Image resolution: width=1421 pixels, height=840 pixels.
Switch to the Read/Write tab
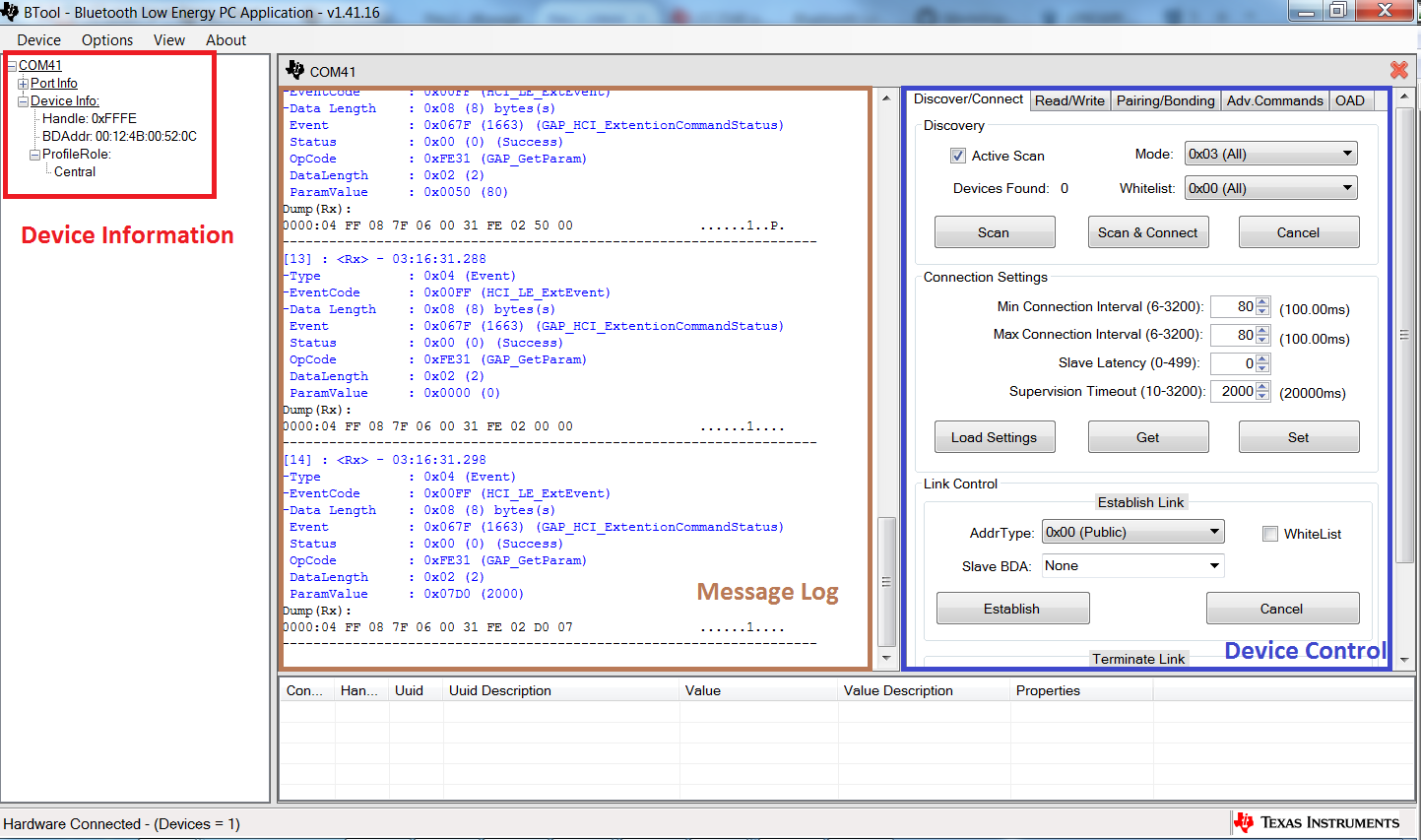pos(1069,100)
